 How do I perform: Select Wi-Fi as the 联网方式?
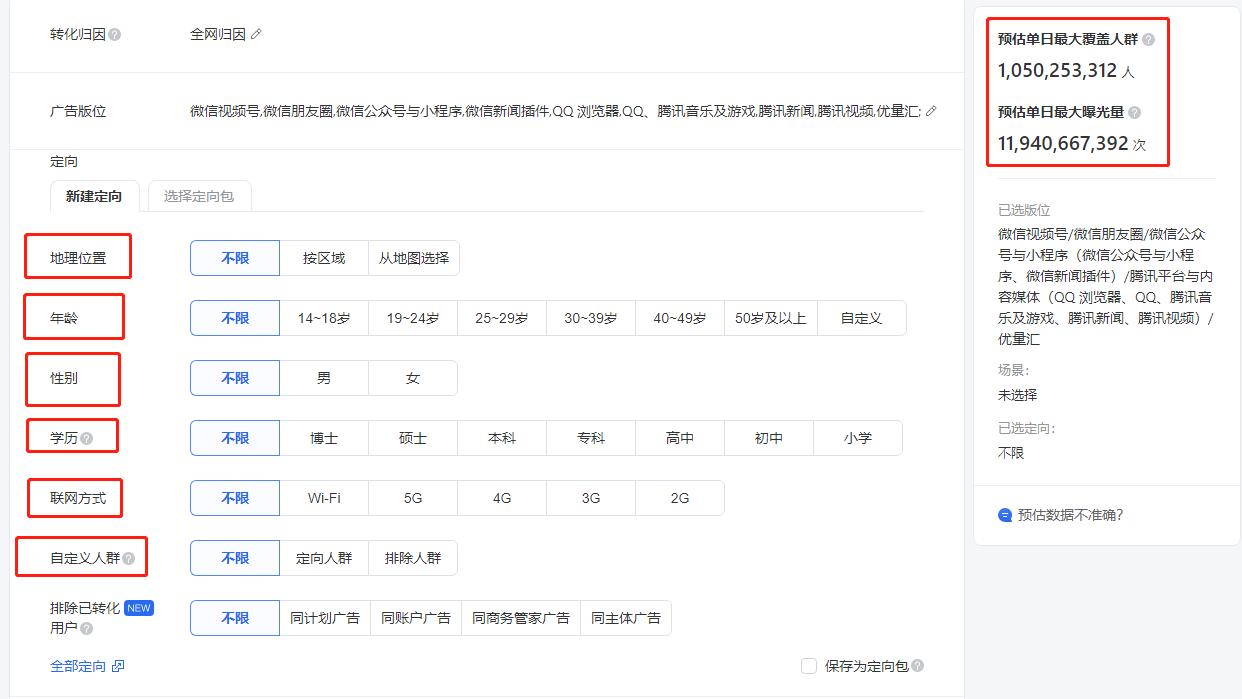tap(323, 498)
